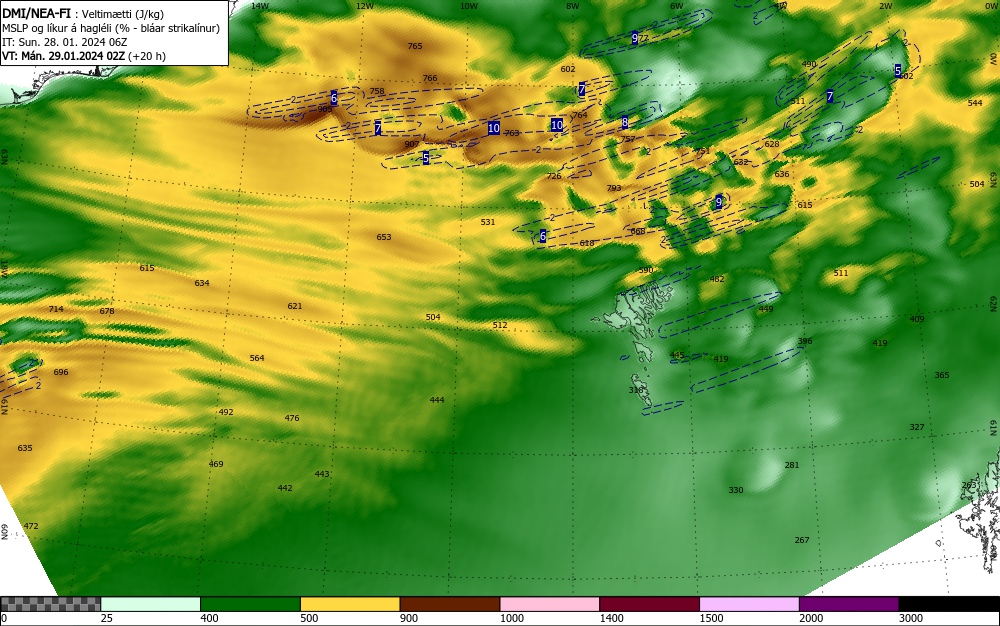Click the blue box labeled 8

point(625,123)
